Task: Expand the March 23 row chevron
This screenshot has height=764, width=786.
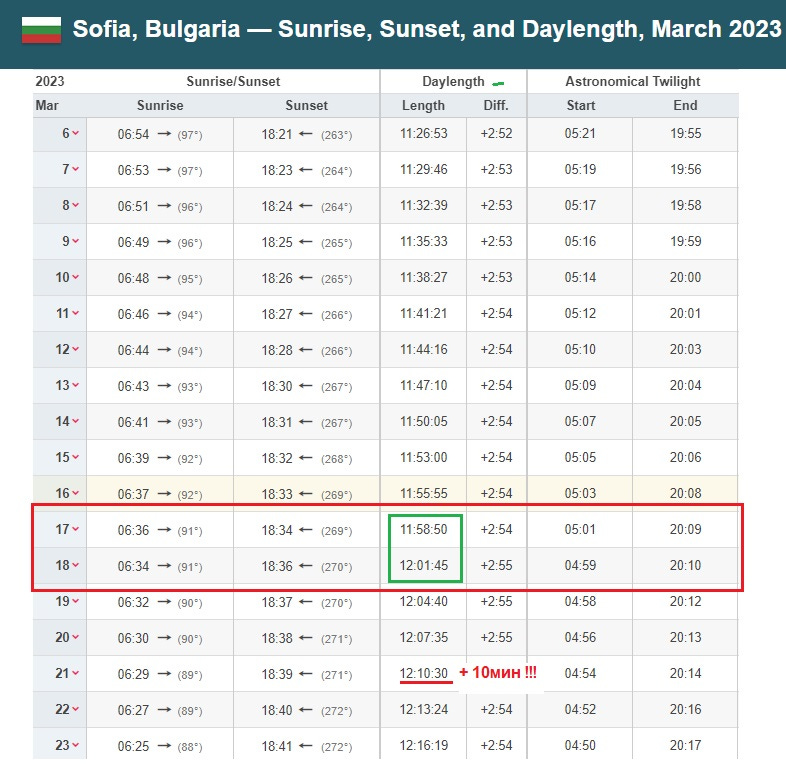Action: click(x=75, y=745)
